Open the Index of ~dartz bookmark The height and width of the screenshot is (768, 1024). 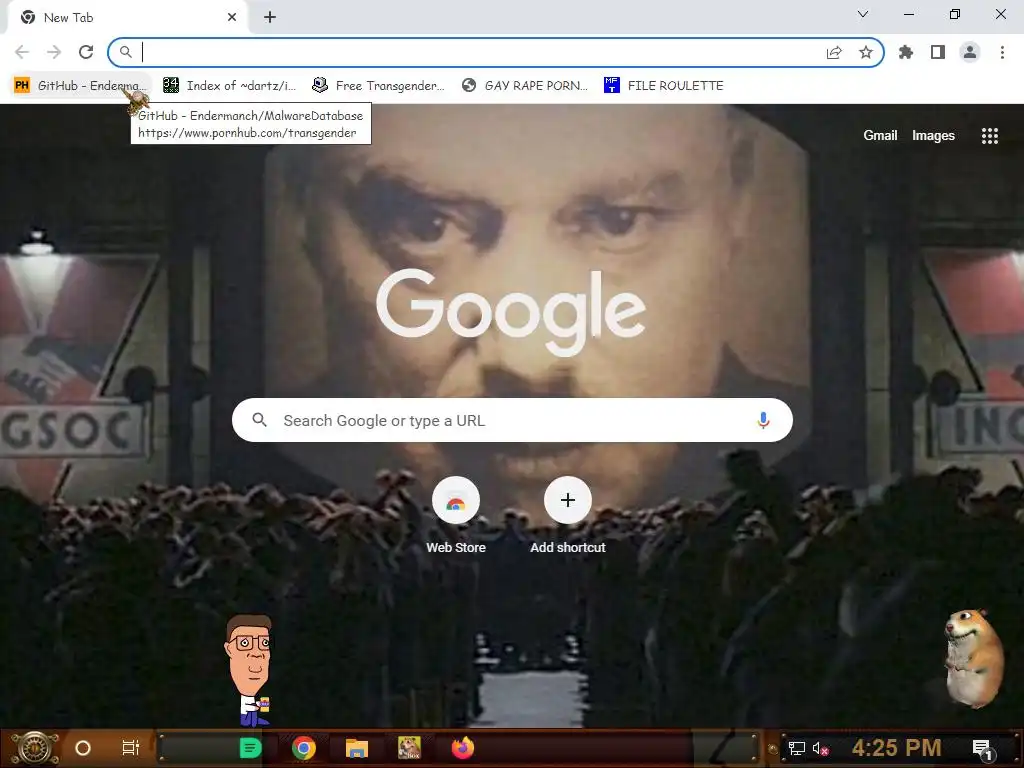(x=230, y=86)
